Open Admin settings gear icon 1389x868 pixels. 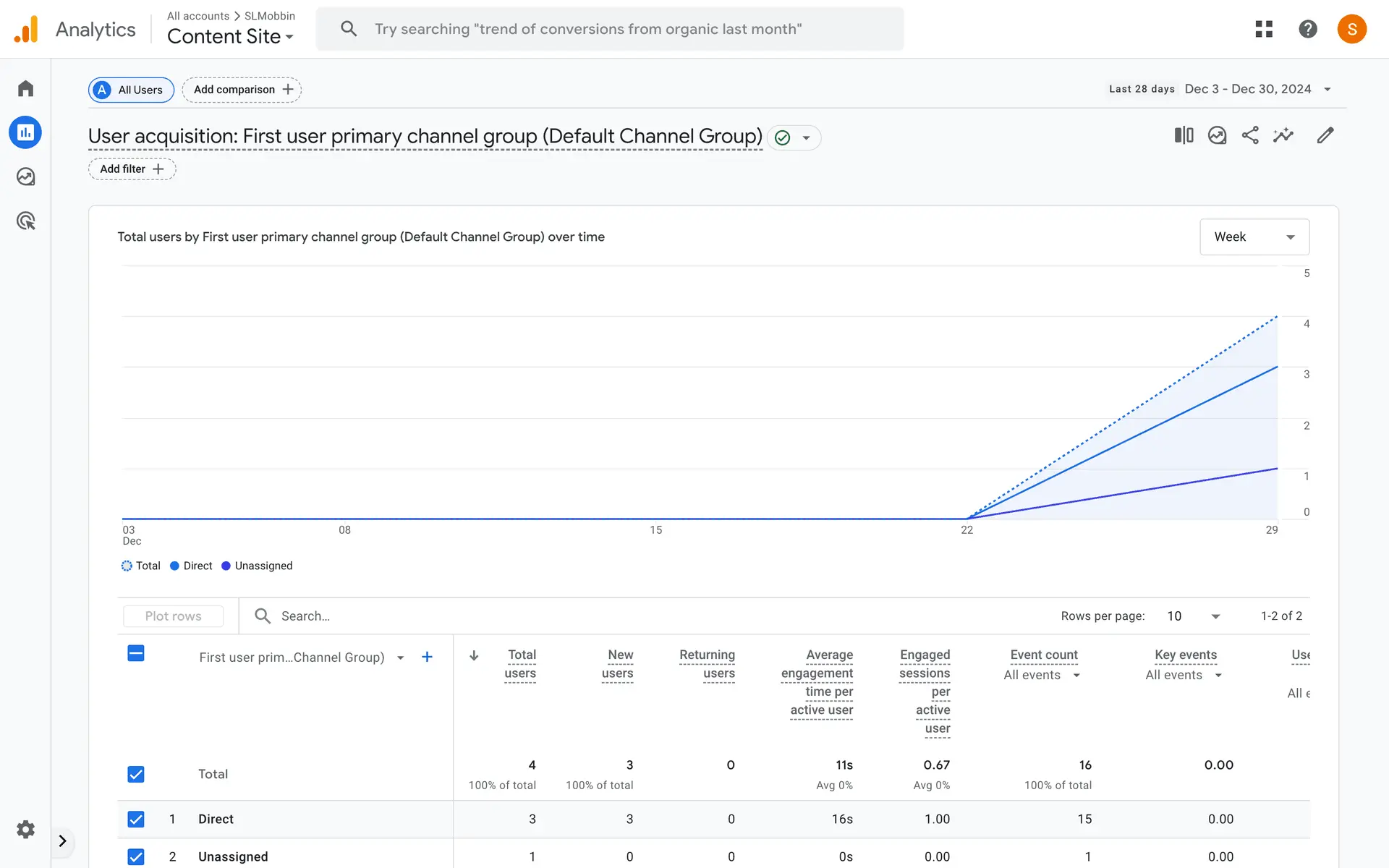[x=25, y=829]
